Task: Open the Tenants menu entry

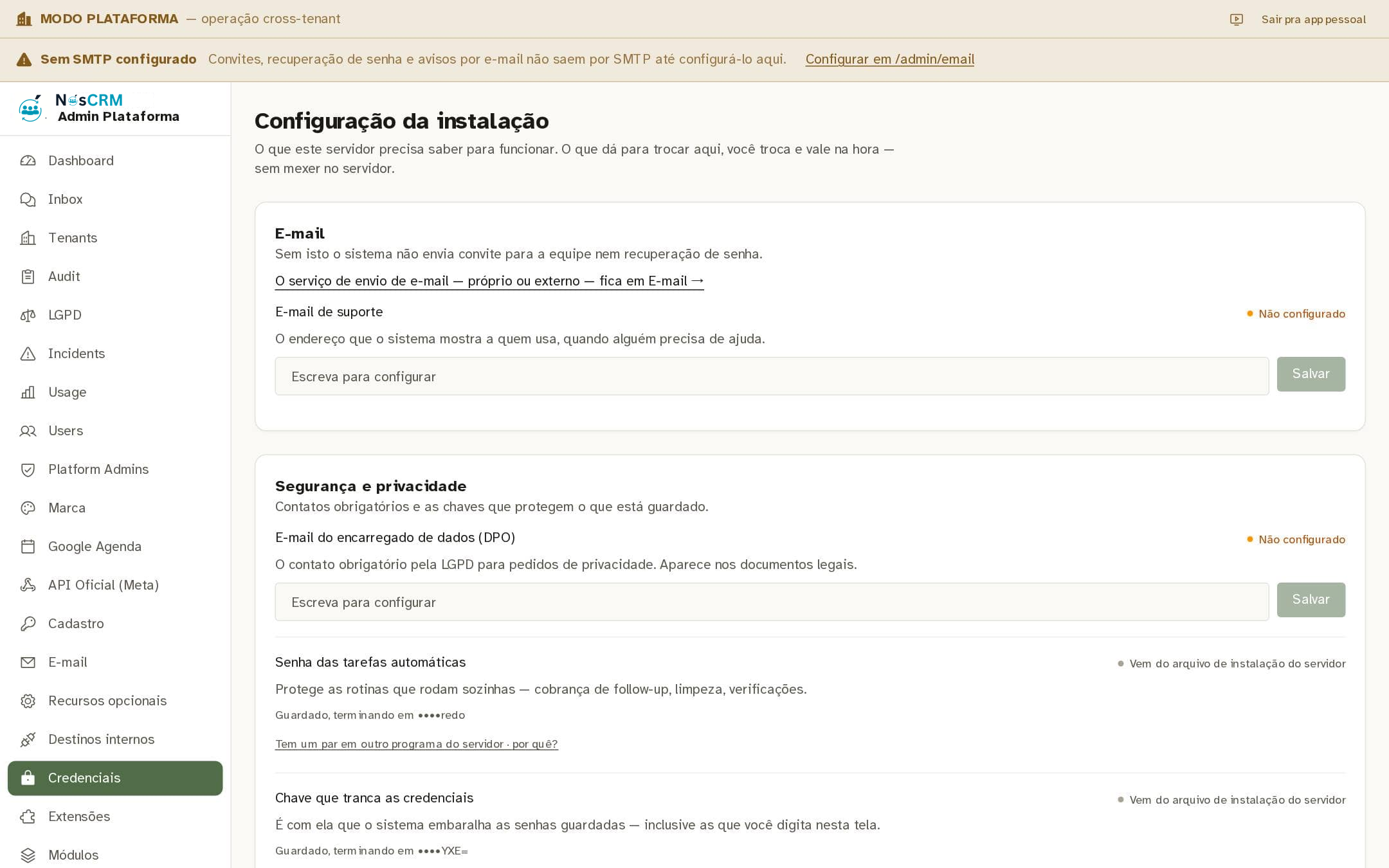Action: (115, 238)
